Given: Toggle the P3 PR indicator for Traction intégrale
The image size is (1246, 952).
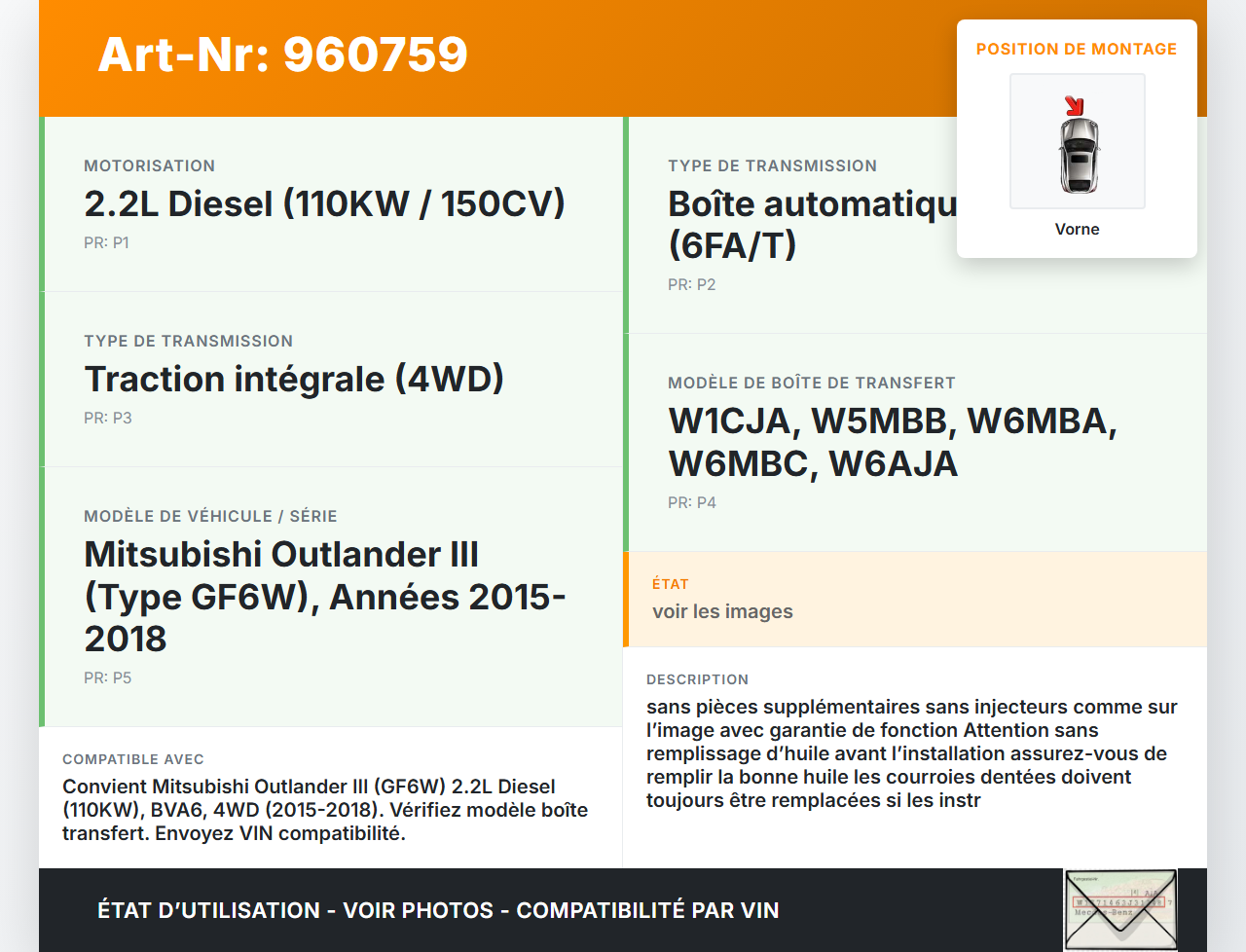Looking at the screenshot, I should pos(107,417).
